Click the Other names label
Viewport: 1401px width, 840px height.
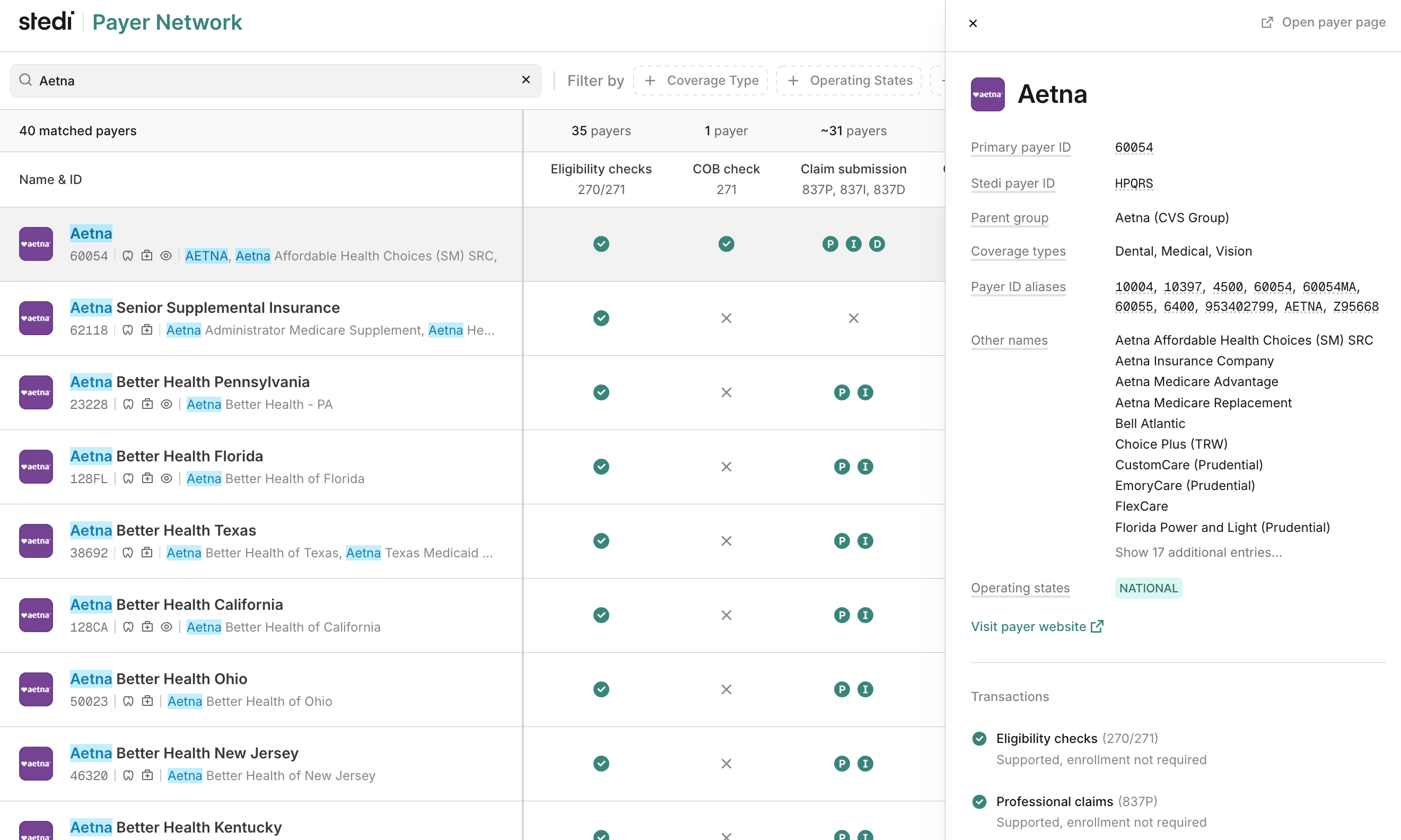1009,340
